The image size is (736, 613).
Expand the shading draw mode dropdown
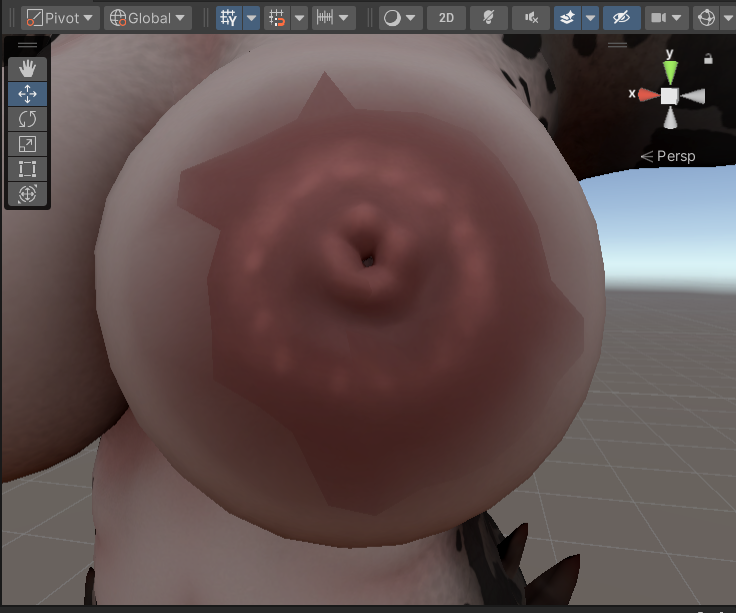400,18
